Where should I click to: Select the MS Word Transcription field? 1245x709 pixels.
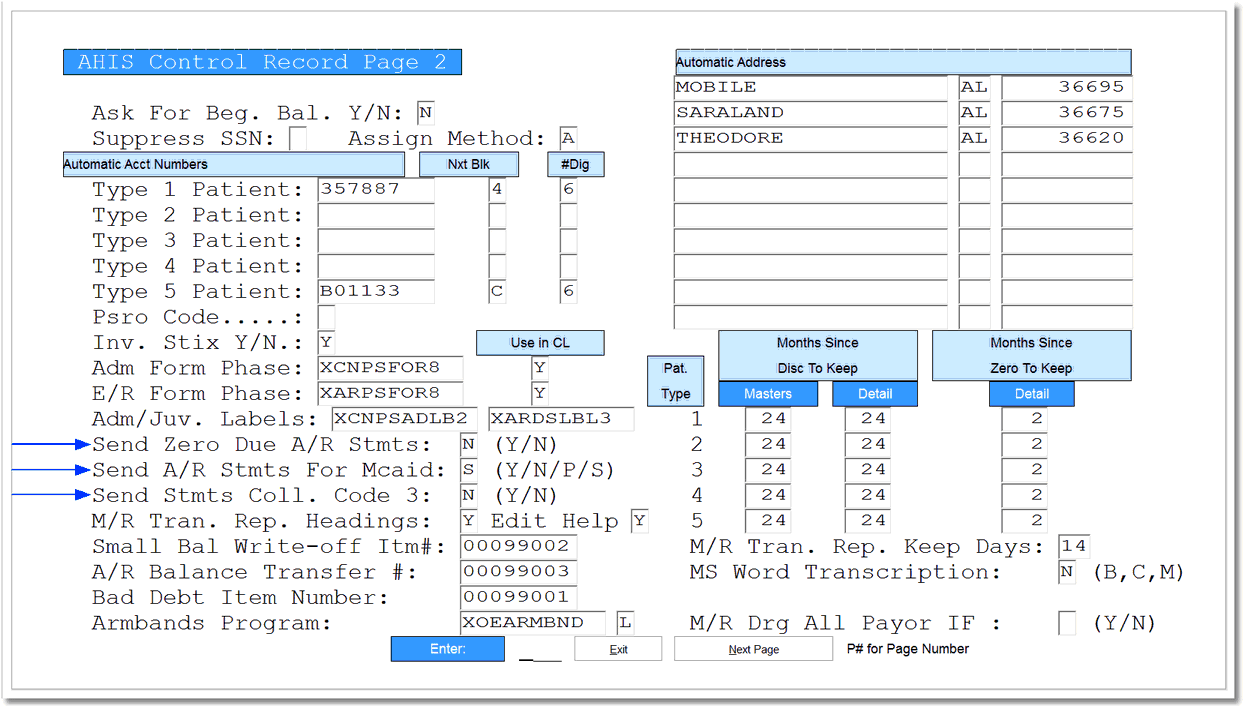[x=1067, y=572]
